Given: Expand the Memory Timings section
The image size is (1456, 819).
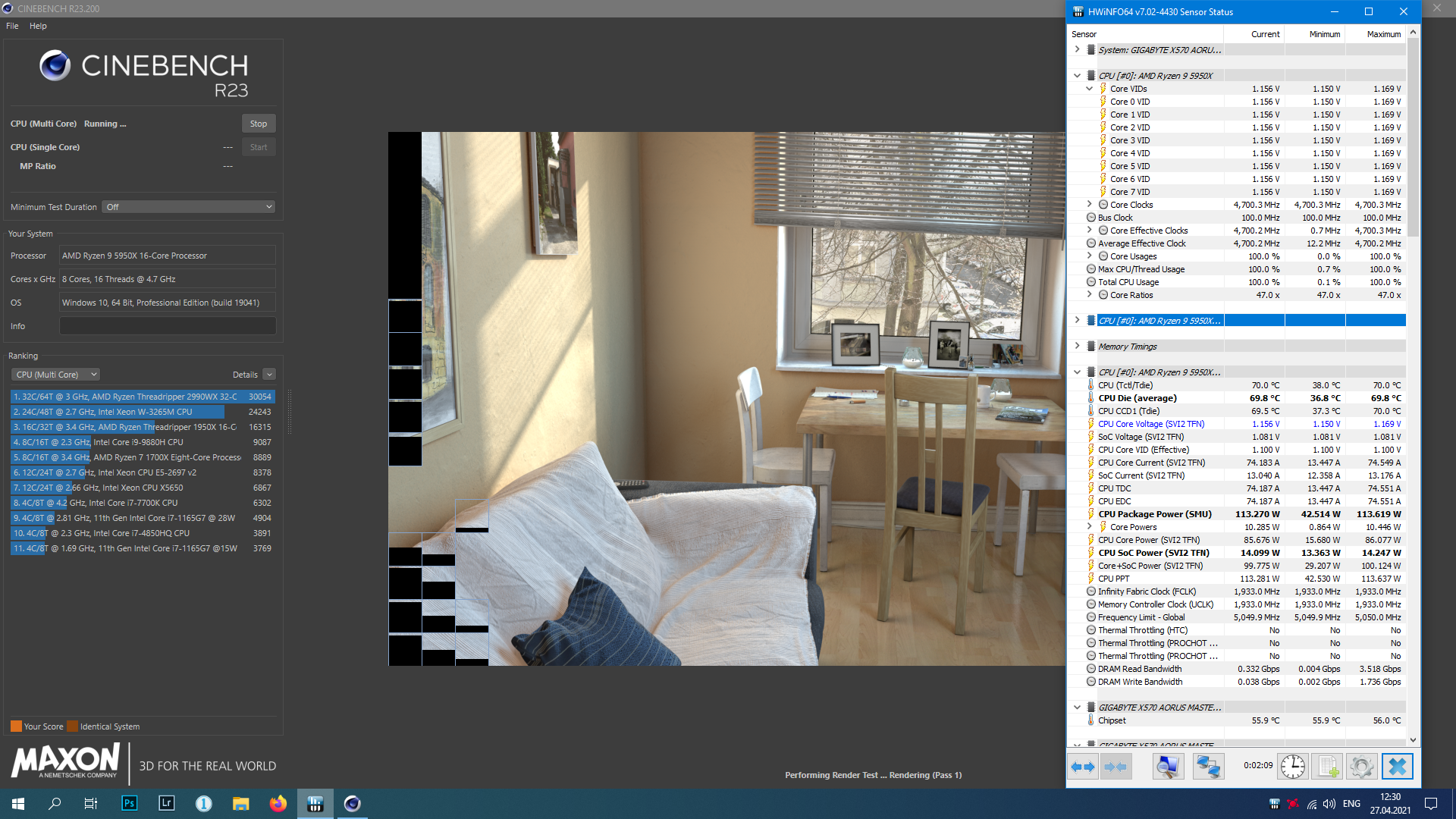Looking at the screenshot, I should 1077,347.
